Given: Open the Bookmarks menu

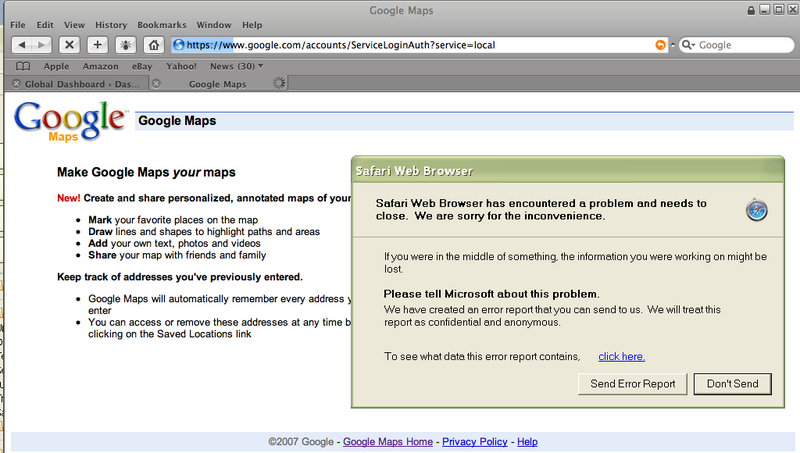Looking at the screenshot, I should pos(162,24).
